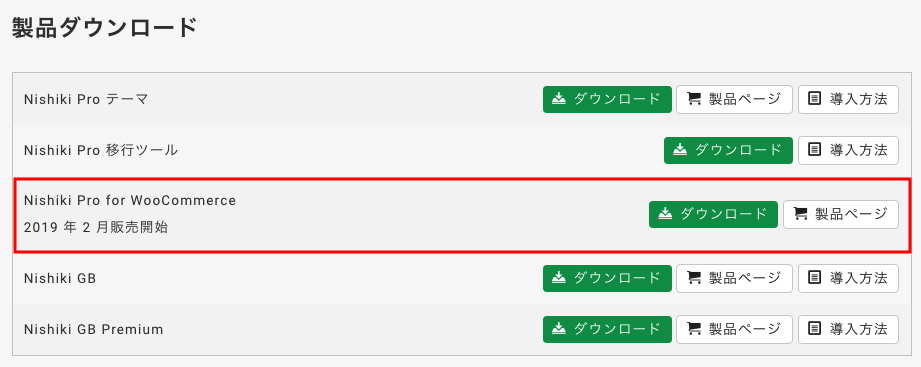
Task: Click cart icon in WooCommerce row
Action: [800, 214]
